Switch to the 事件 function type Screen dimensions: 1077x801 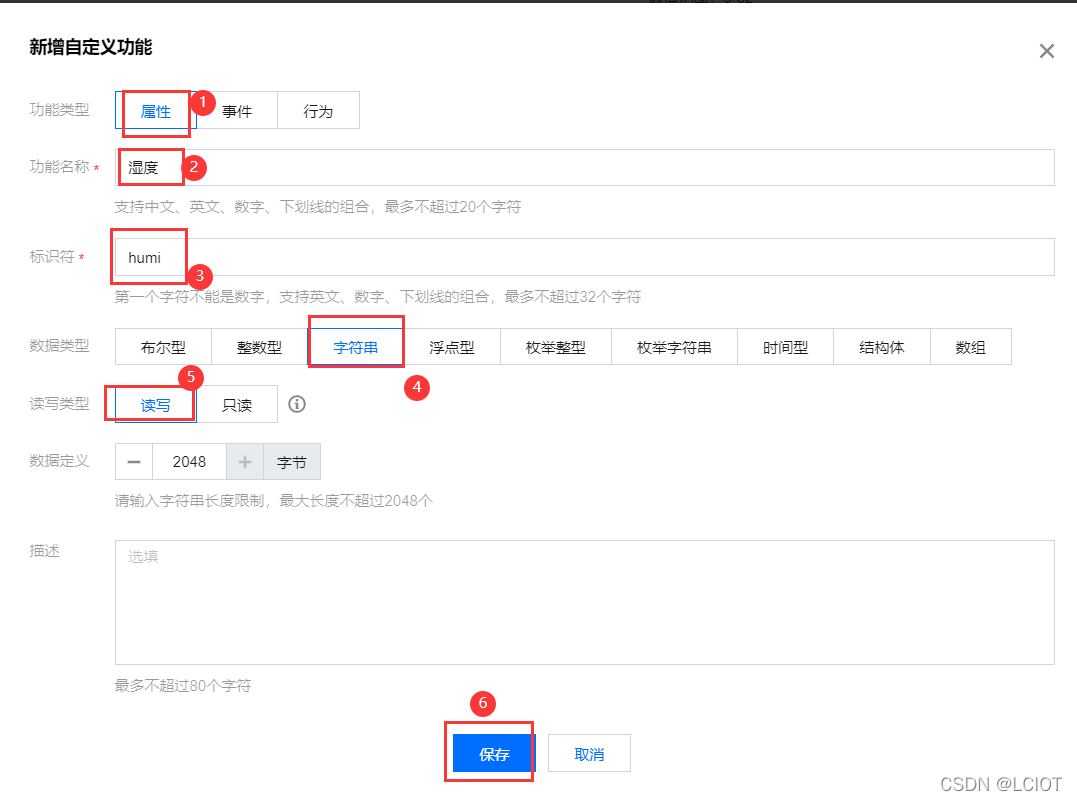pyautogui.click(x=236, y=110)
